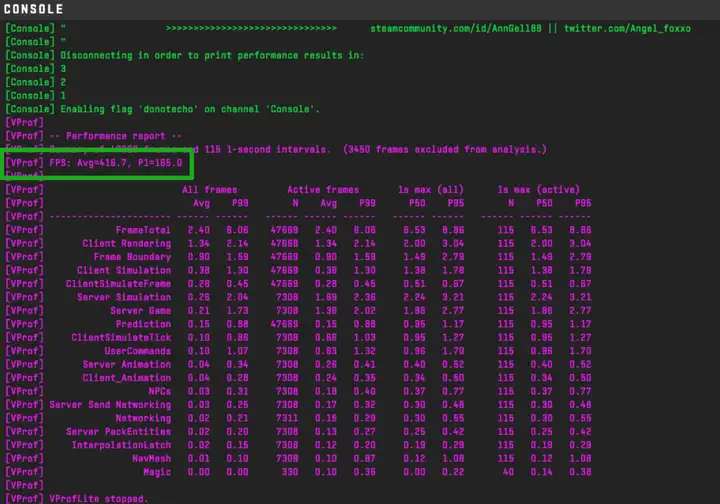Select the Server Animation row label
Image resolution: width=720 pixels, height=504 pixels.
click(127, 364)
